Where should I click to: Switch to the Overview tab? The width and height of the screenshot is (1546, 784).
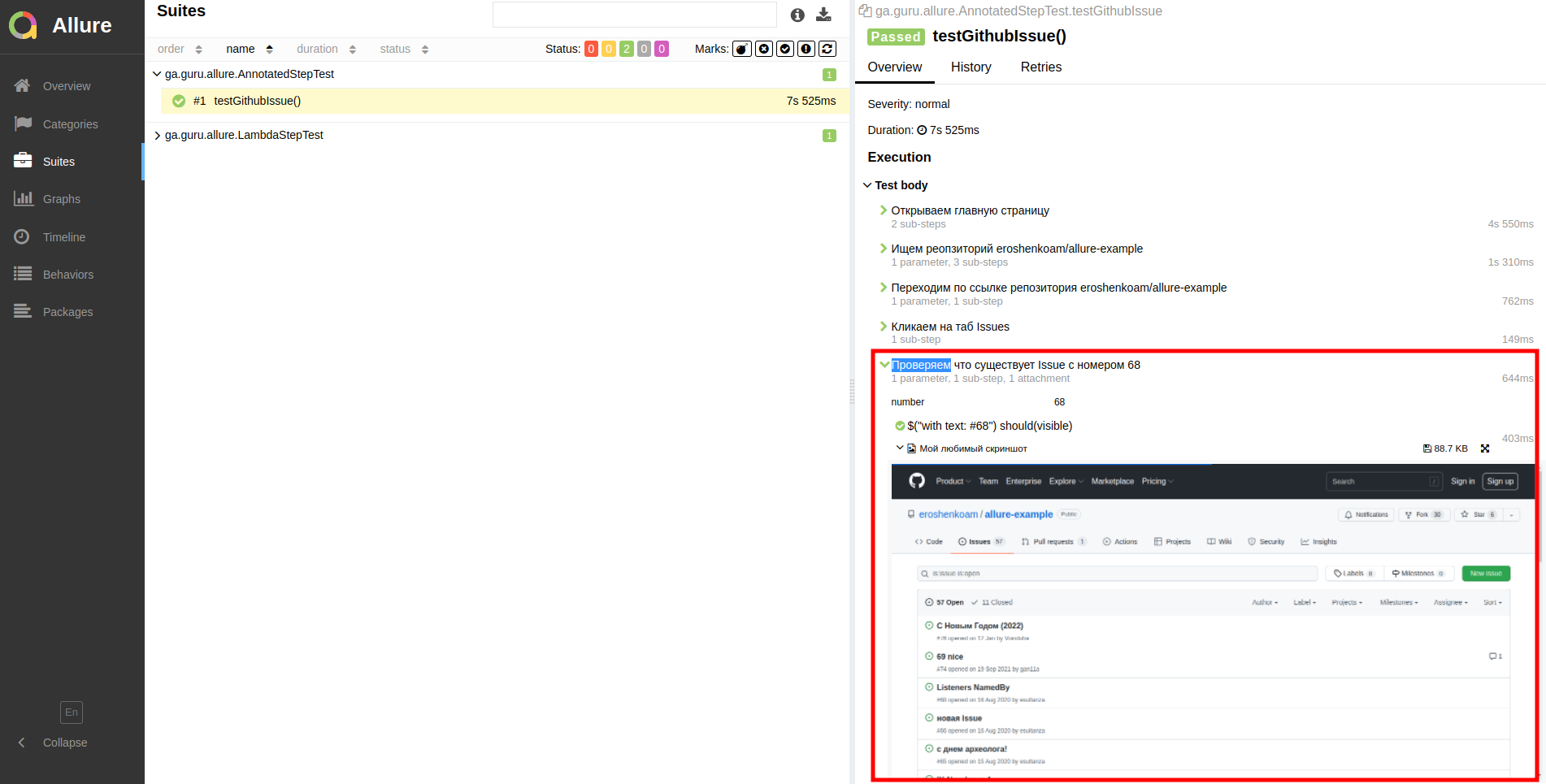[x=894, y=67]
